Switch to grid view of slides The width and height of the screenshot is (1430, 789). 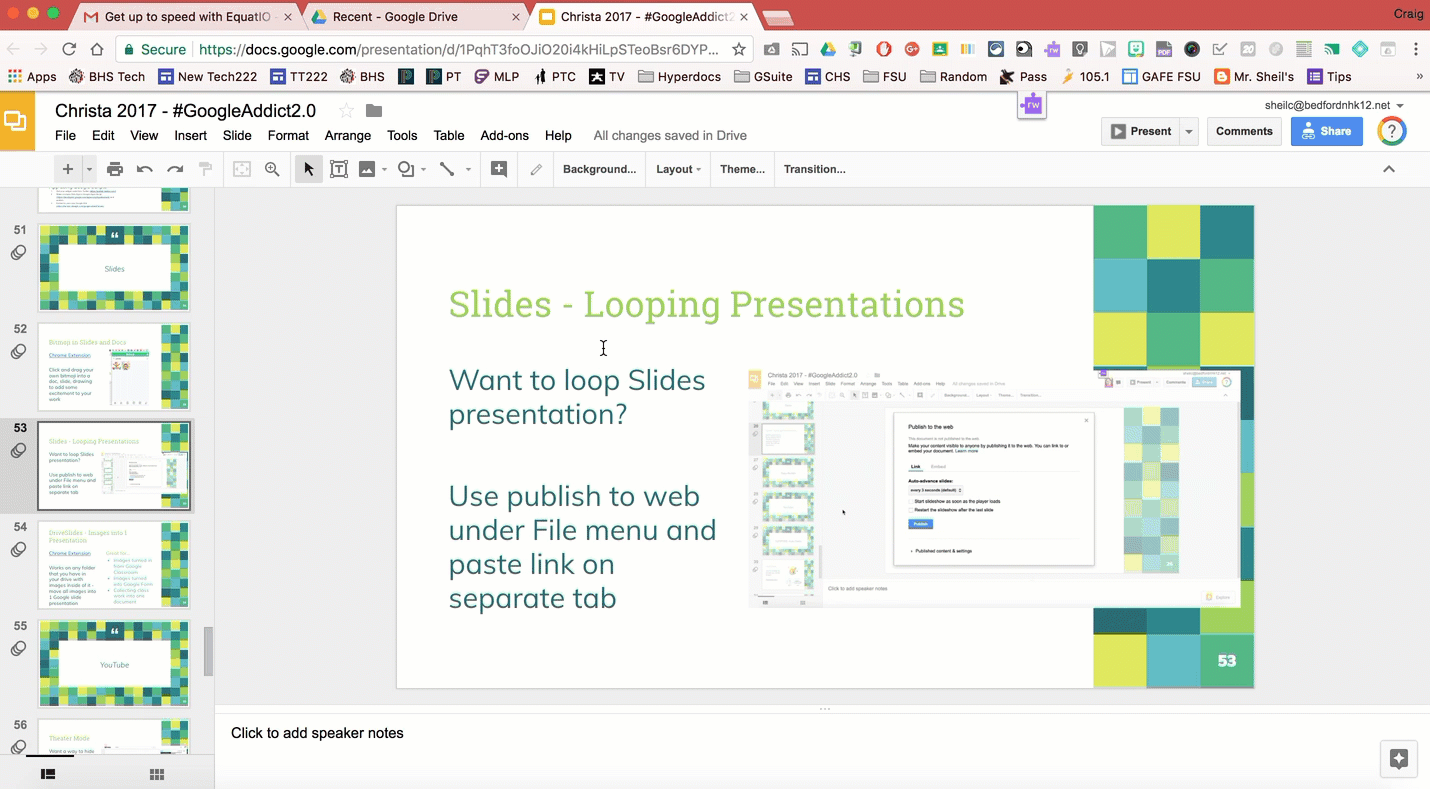tap(157, 774)
